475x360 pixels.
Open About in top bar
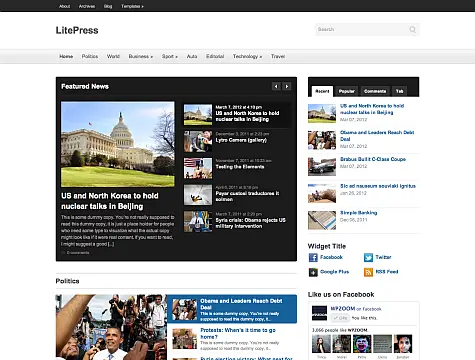point(65,6)
